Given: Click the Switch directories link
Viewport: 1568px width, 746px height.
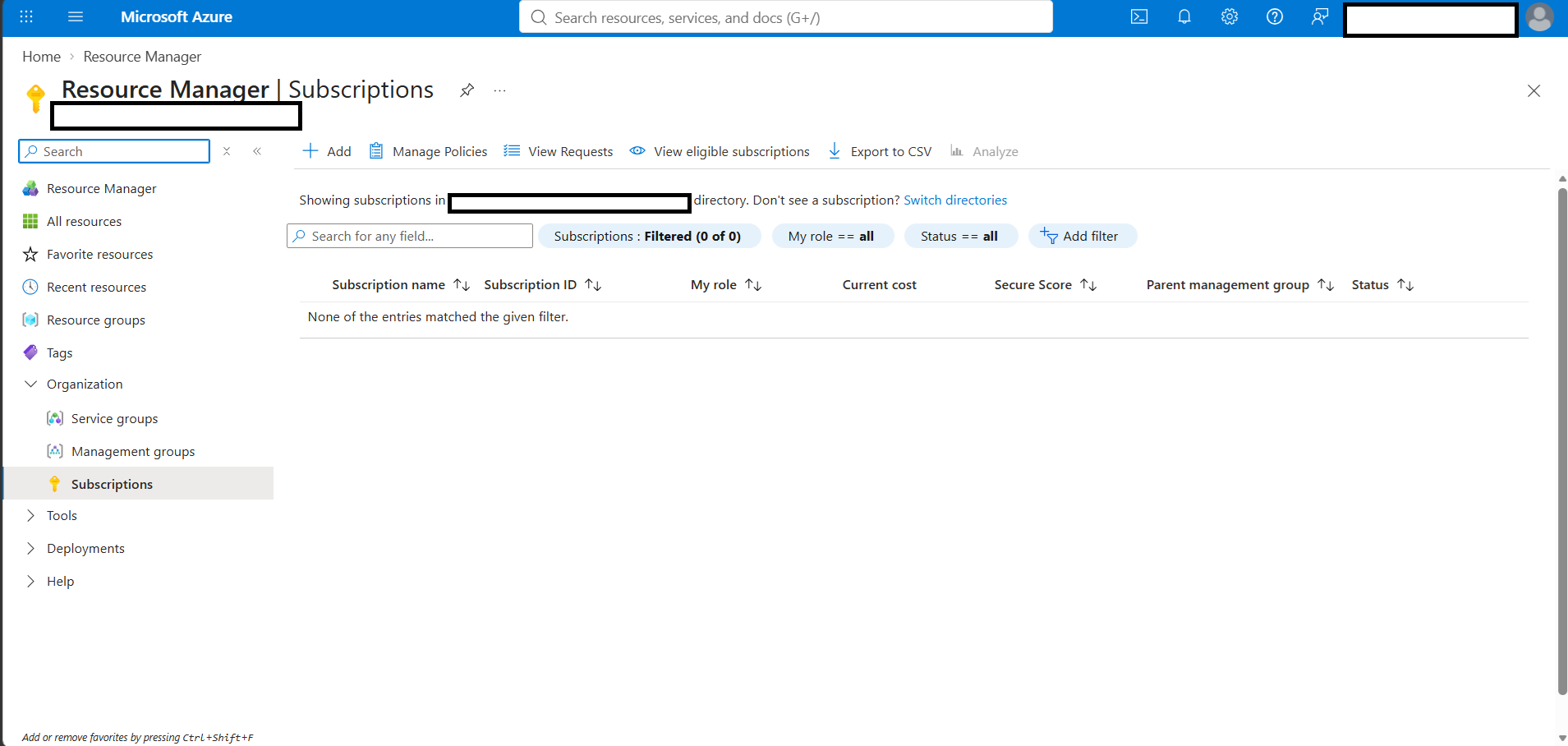Looking at the screenshot, I should 955,200.
